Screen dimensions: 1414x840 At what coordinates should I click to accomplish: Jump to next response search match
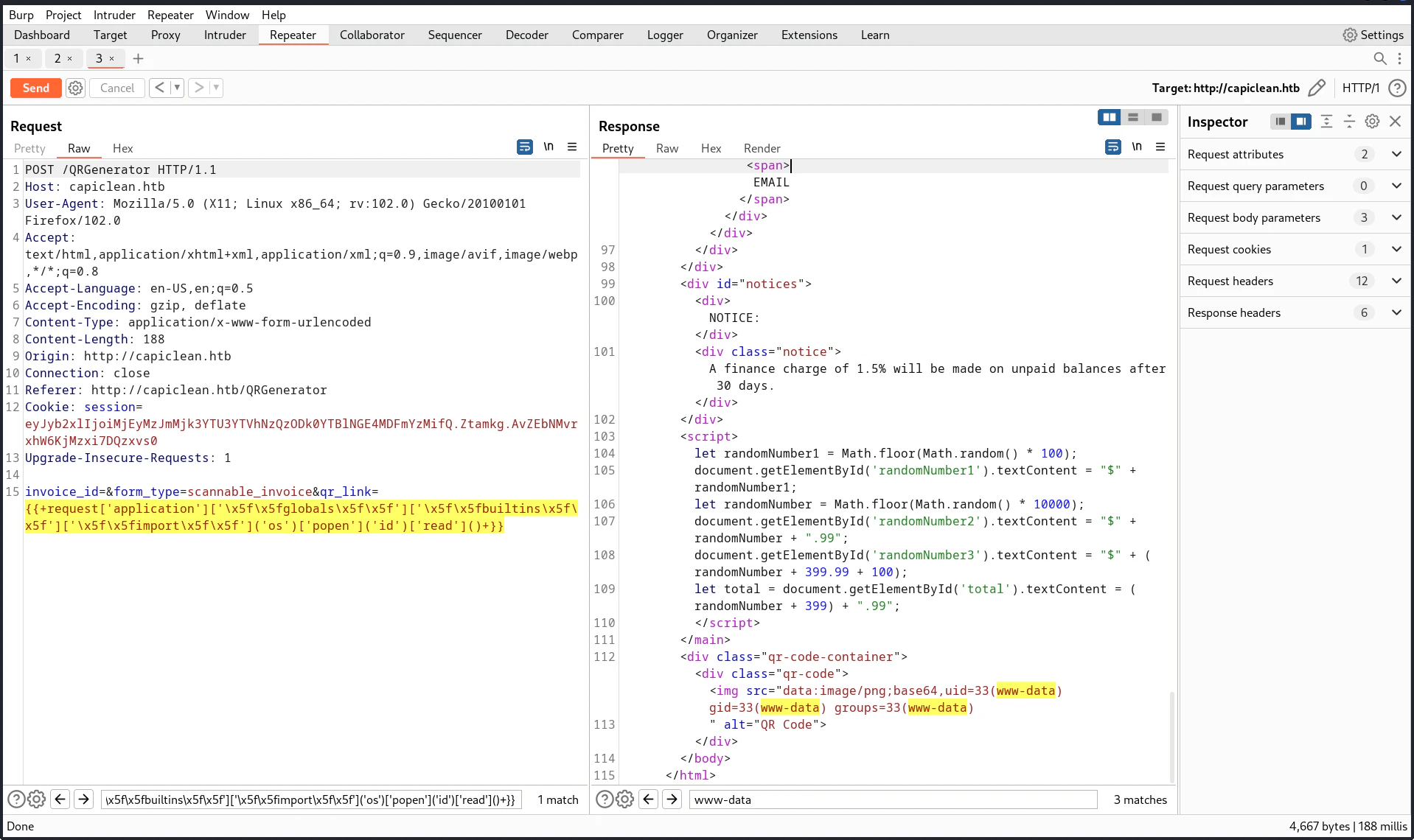[672, 799]
